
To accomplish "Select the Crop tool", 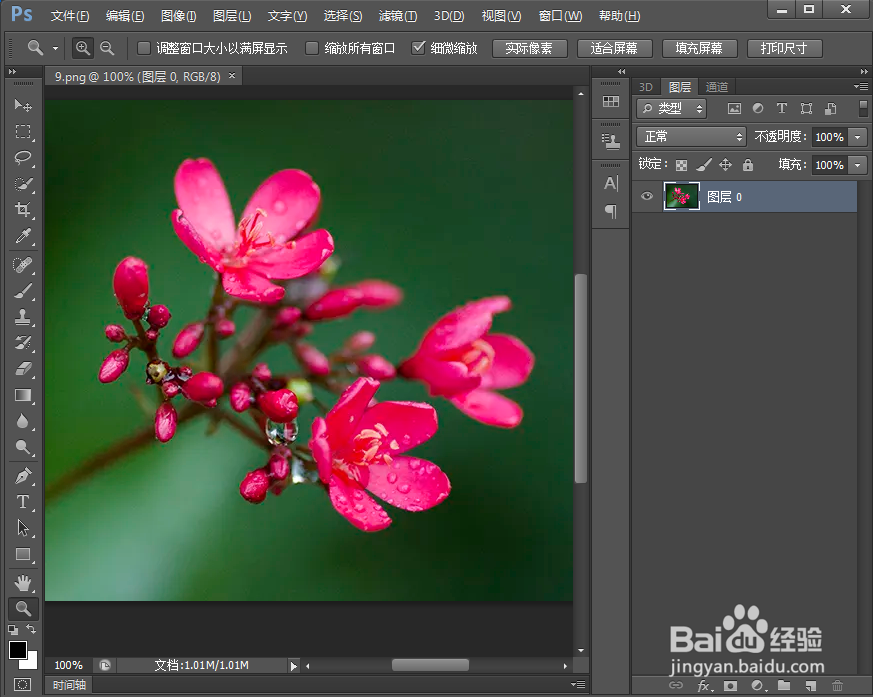I will [23, 210].
